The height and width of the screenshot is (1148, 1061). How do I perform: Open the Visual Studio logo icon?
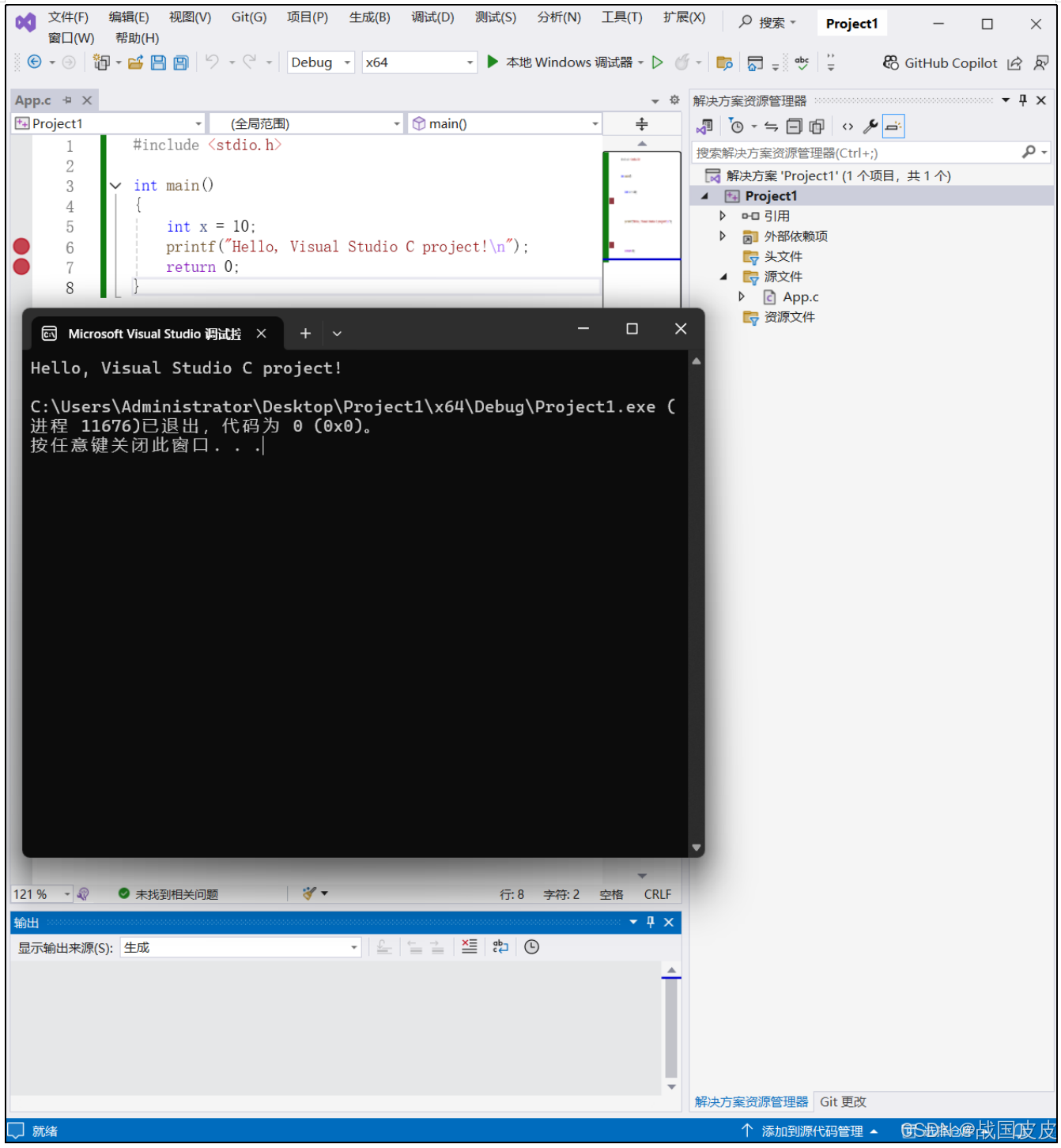click(25, 22)
